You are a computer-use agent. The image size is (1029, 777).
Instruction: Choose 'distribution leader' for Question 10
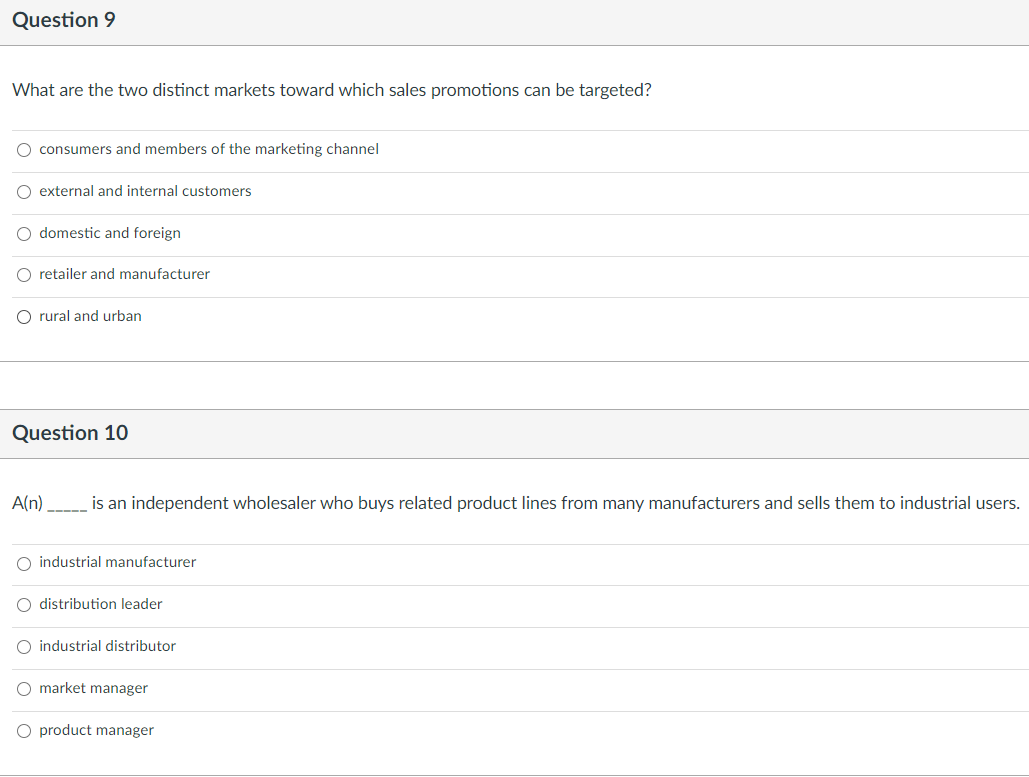(x=24, y=605)
